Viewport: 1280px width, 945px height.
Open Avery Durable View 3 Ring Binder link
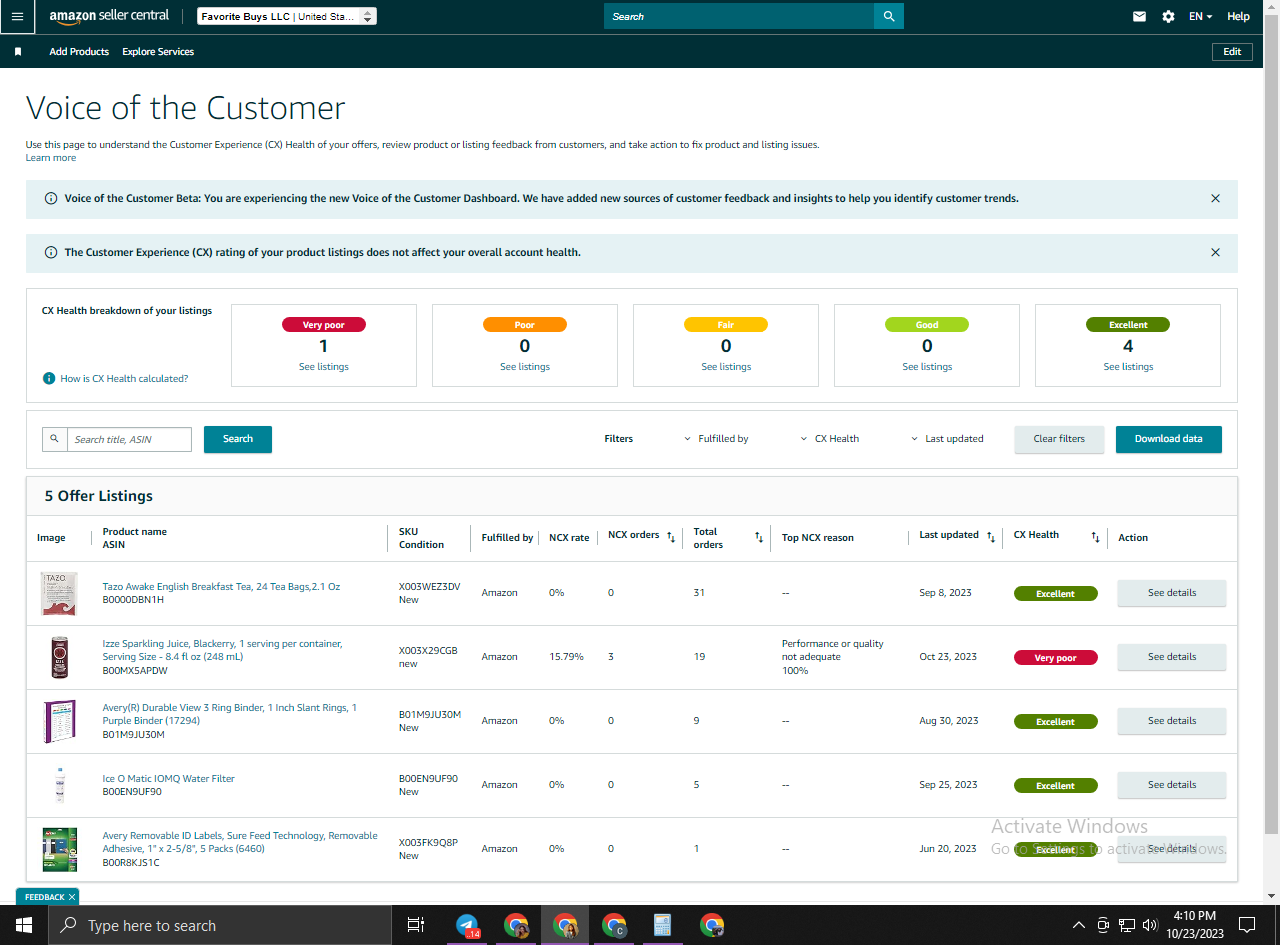[229, 714]
